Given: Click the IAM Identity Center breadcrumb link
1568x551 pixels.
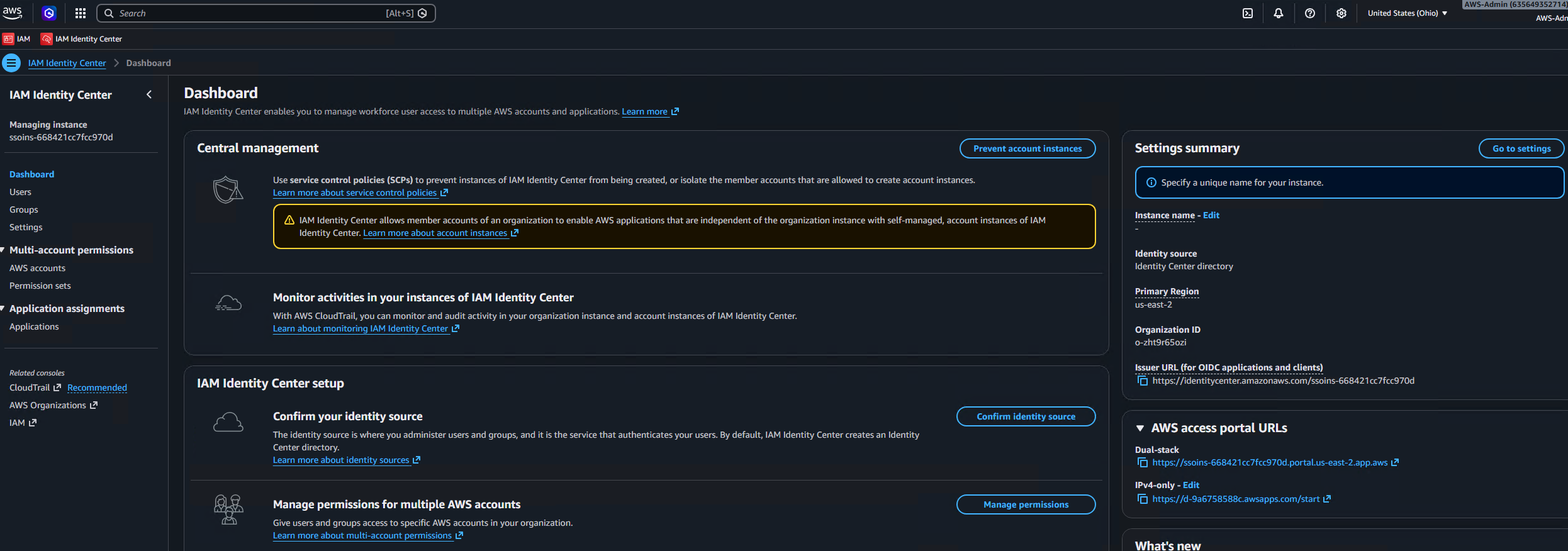Looking at the screenshot, I should tap(67, 63).
